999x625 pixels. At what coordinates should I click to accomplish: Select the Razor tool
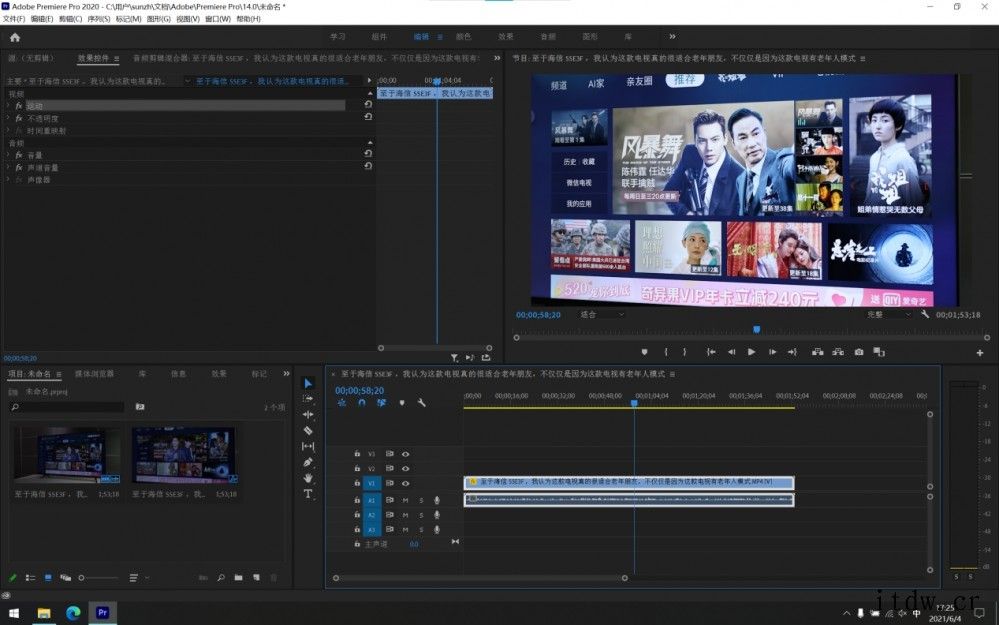pos(308,431)
